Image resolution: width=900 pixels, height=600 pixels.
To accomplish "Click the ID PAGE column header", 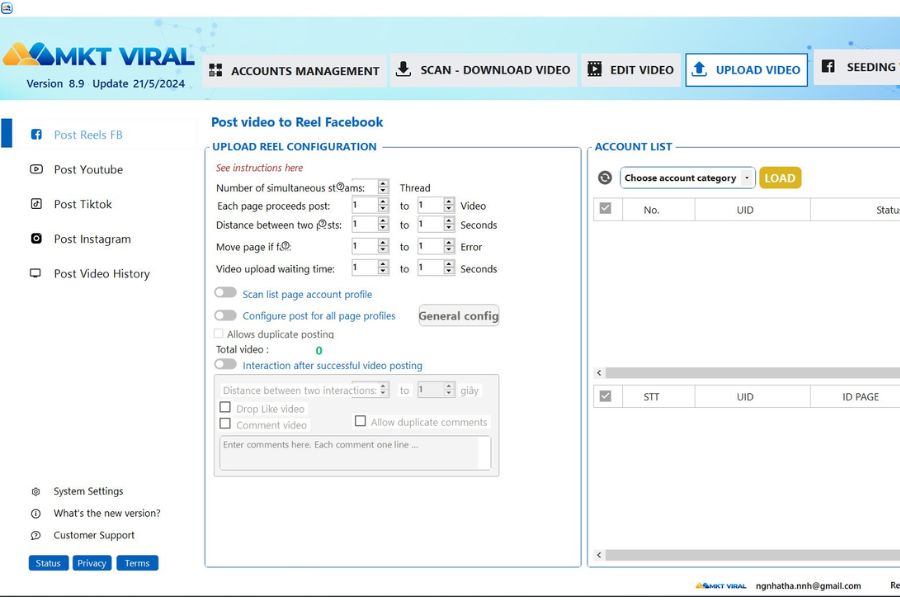I will tap(855, 397).
